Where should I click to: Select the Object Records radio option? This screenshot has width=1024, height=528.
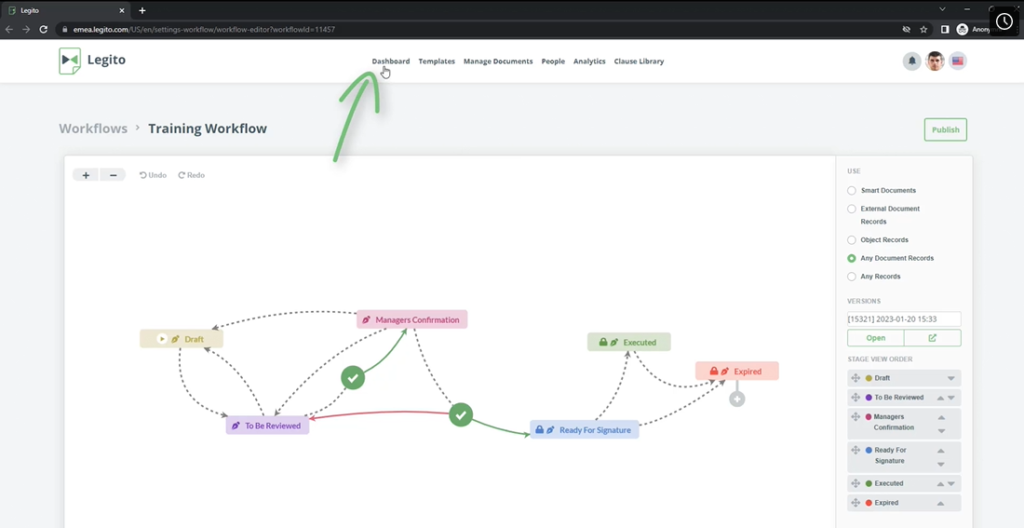[851, 240]
